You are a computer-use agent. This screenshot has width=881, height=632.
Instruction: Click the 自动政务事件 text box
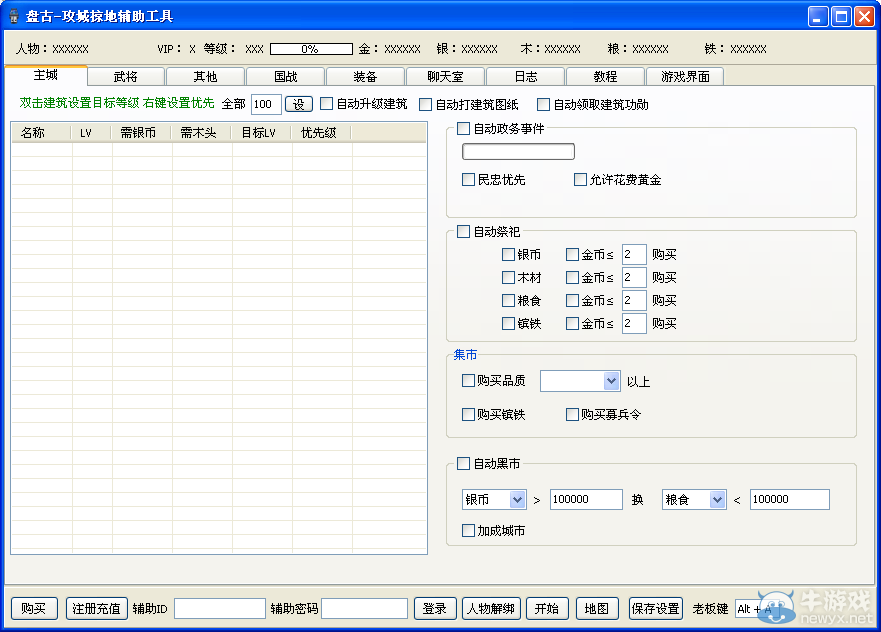(518, 151)
